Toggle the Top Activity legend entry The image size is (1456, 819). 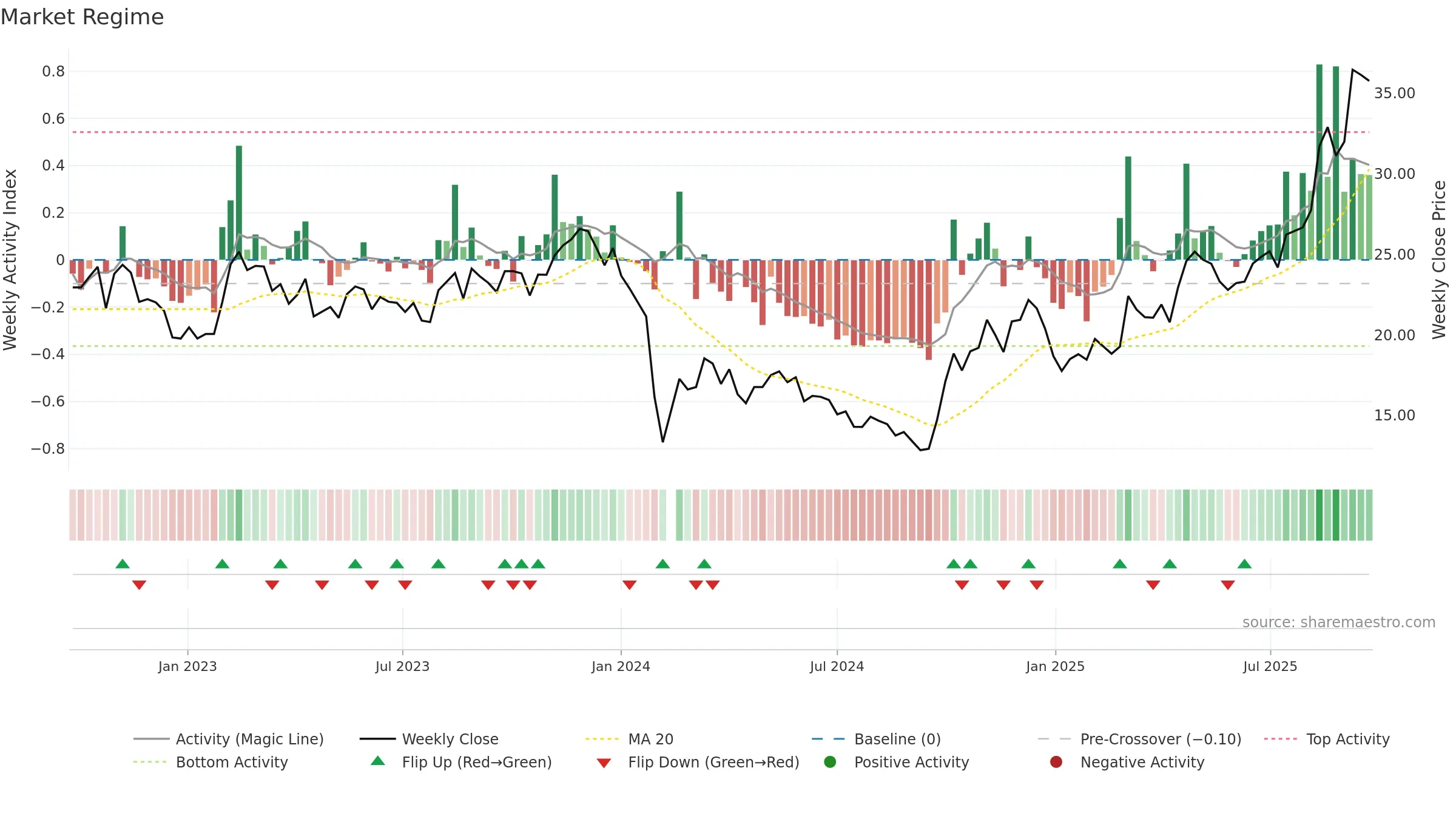1327,739
